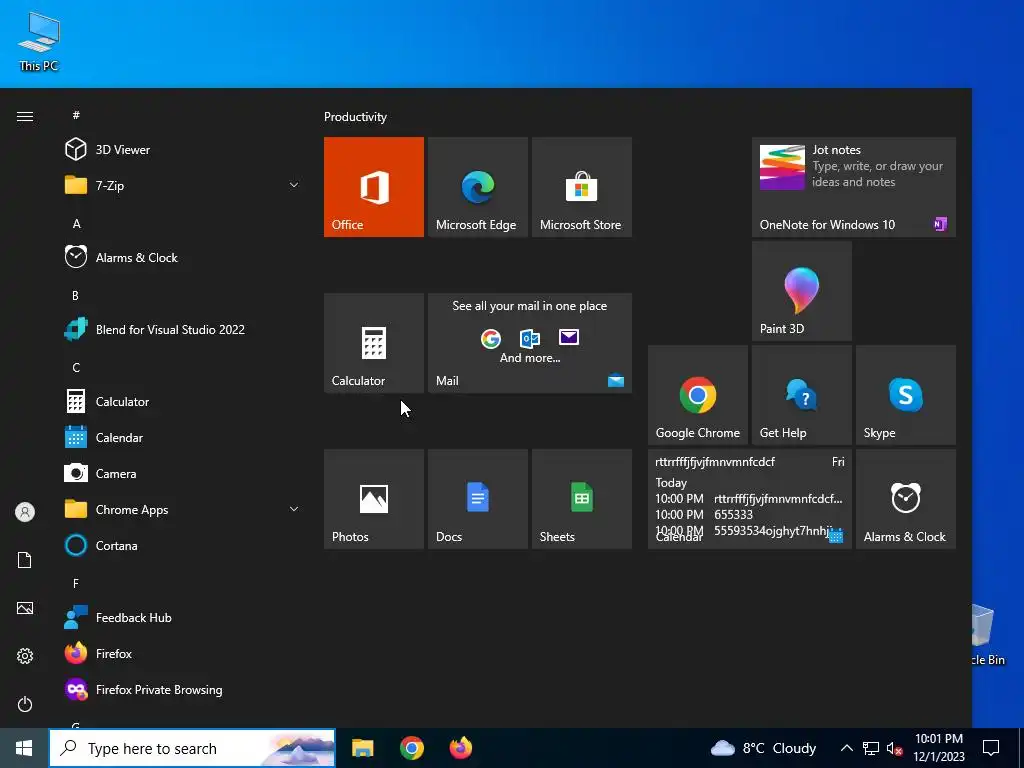
Task: Click the muted volume icon
Action: tap(895, 748)
